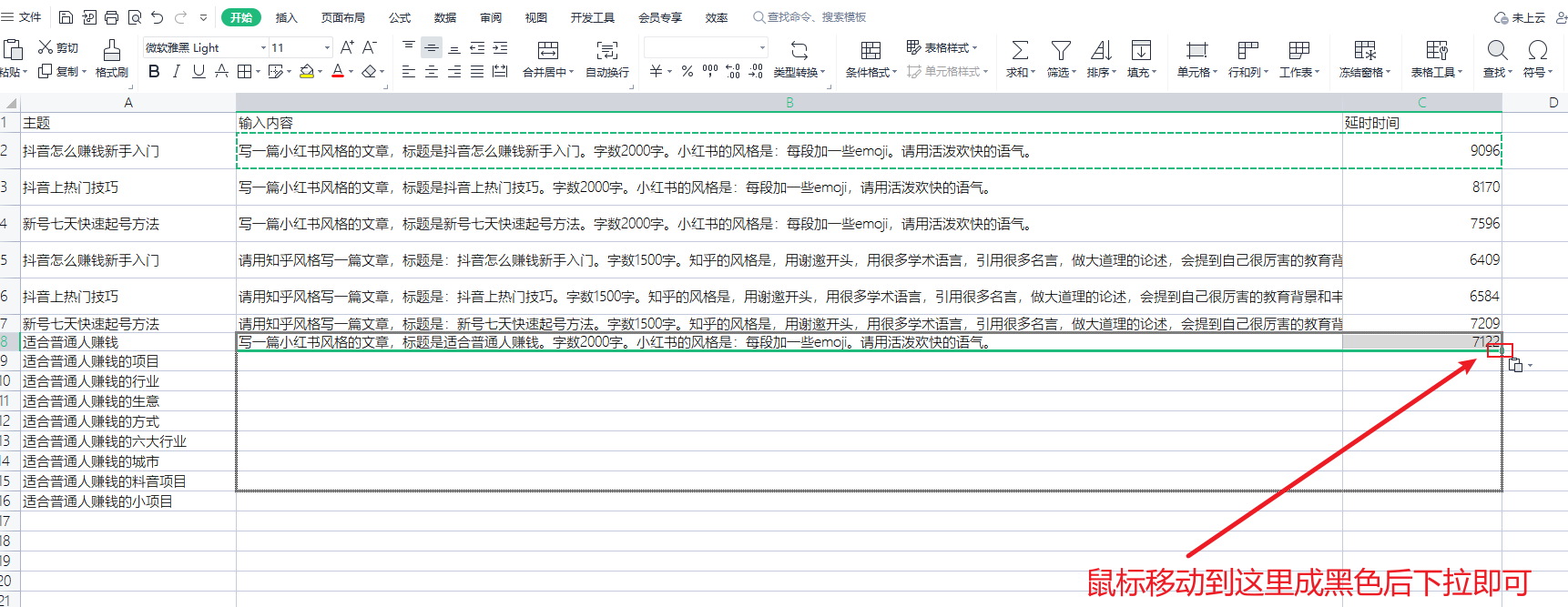The image size is (1568, 607).
Task: Click the 复制 copy button
Action: pyautogui.click(x=62, y=71)
